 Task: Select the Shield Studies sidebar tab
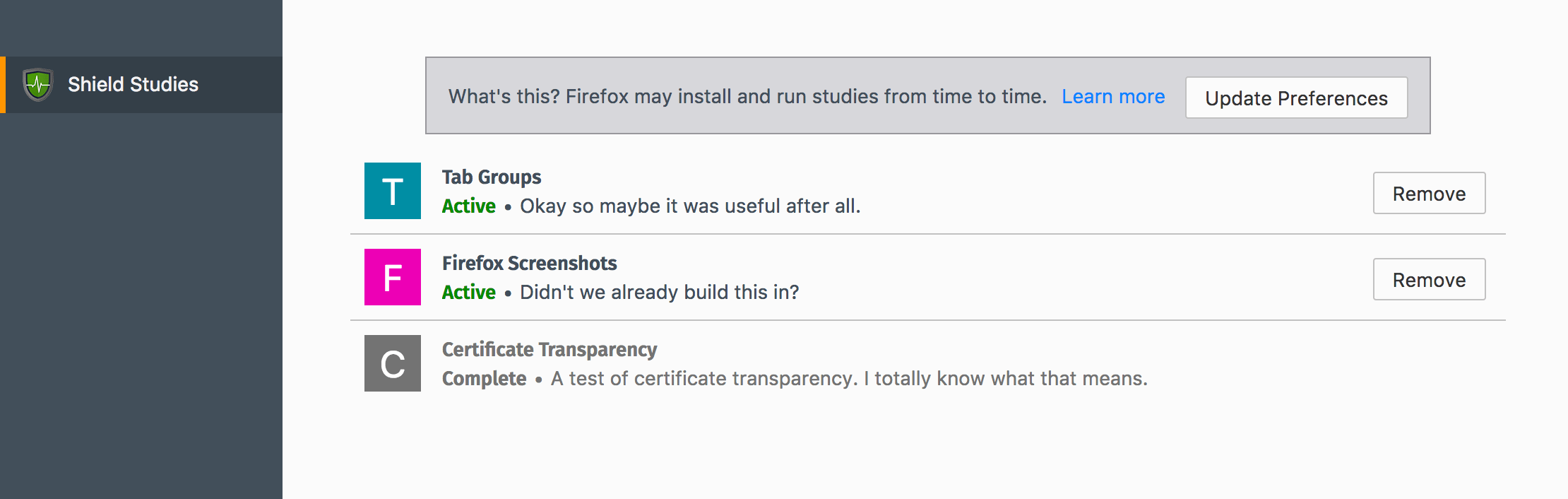pos(141,85)
